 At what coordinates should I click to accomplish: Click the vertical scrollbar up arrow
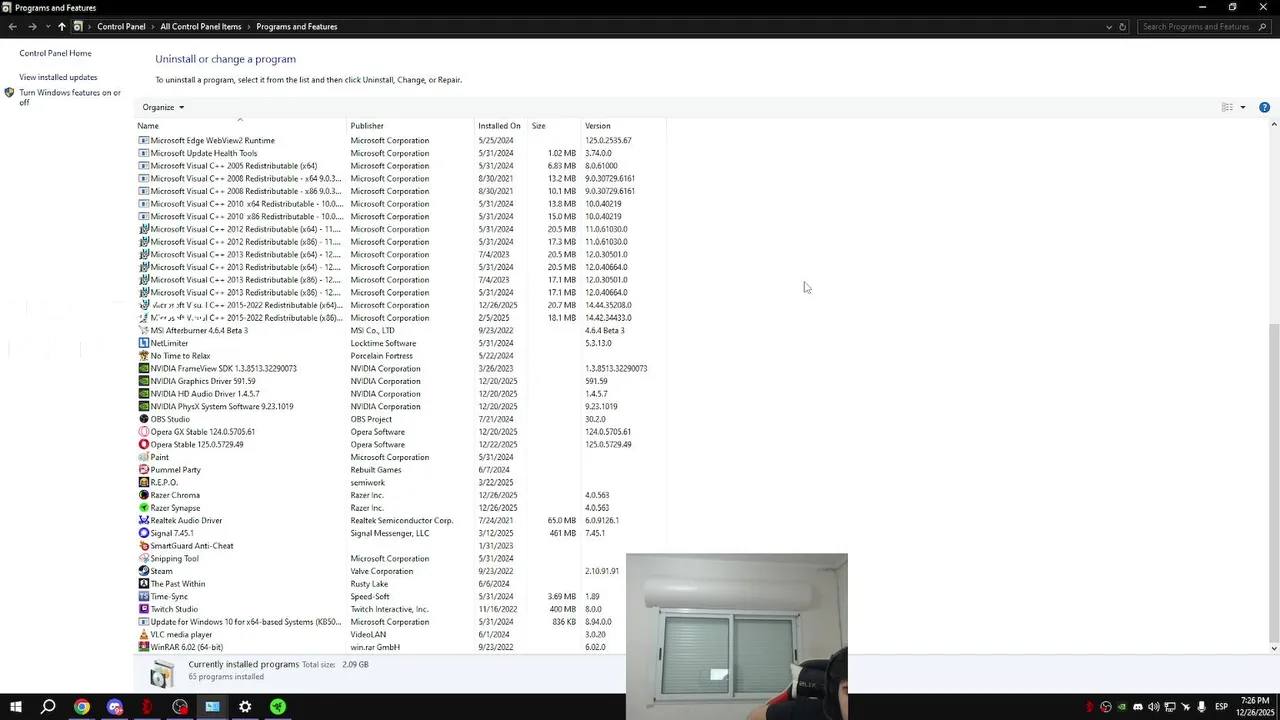pos(1273,125)
